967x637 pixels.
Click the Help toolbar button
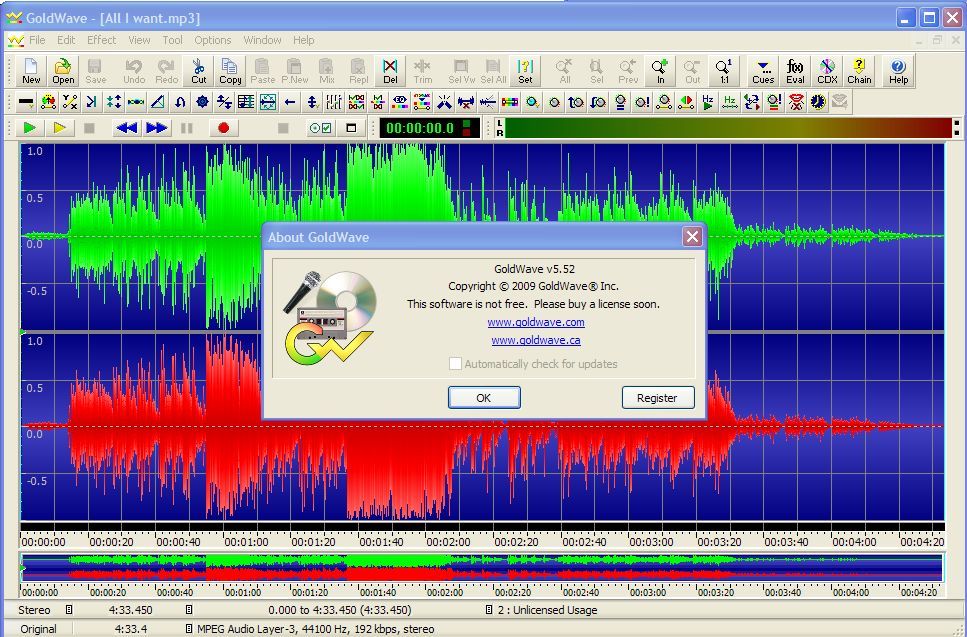point(898,71)
